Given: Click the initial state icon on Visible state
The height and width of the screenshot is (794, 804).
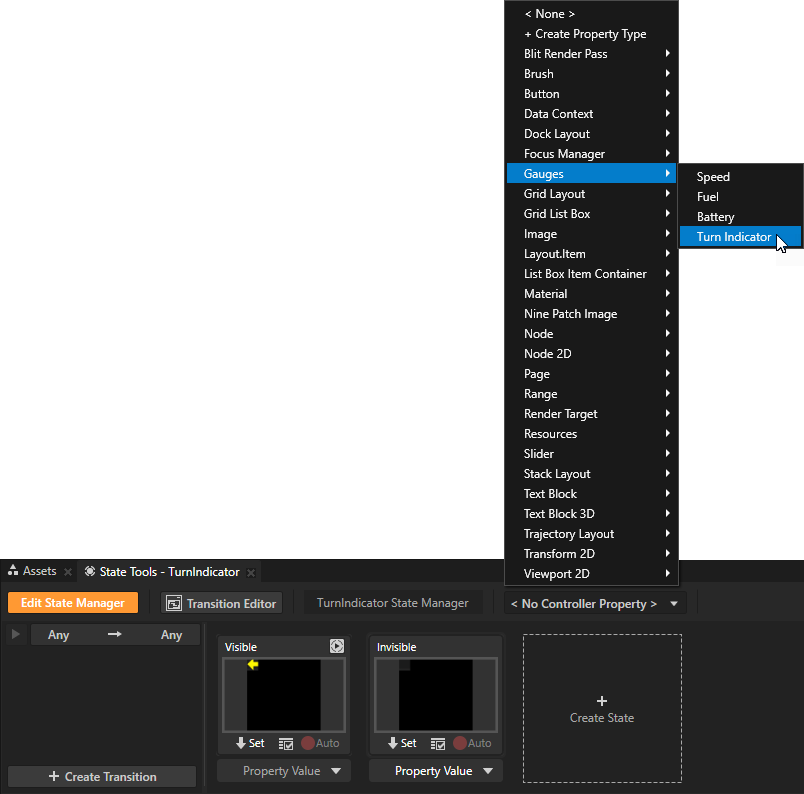Looking at the screenshot, I should point(337,647).
